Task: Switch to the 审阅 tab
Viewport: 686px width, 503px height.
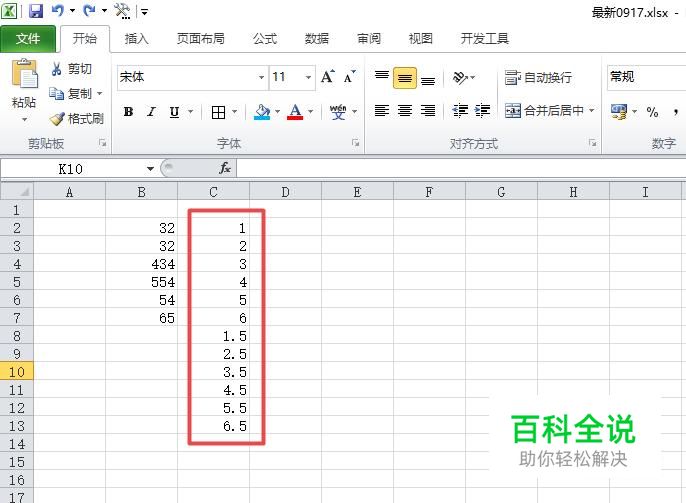Action: [x=369, y=39]
